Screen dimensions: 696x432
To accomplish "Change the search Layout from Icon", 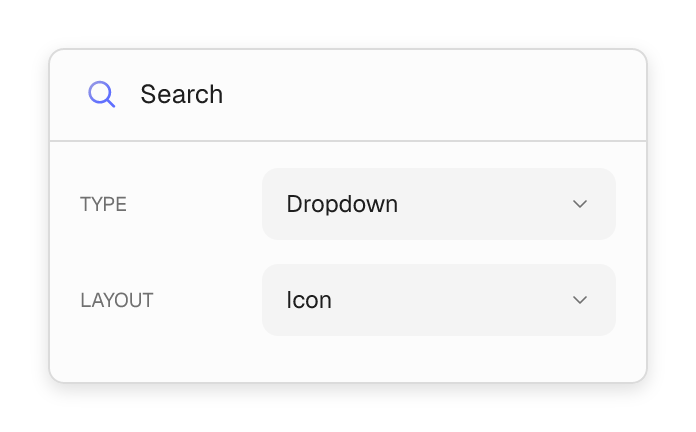I will (x=439, y=300).
